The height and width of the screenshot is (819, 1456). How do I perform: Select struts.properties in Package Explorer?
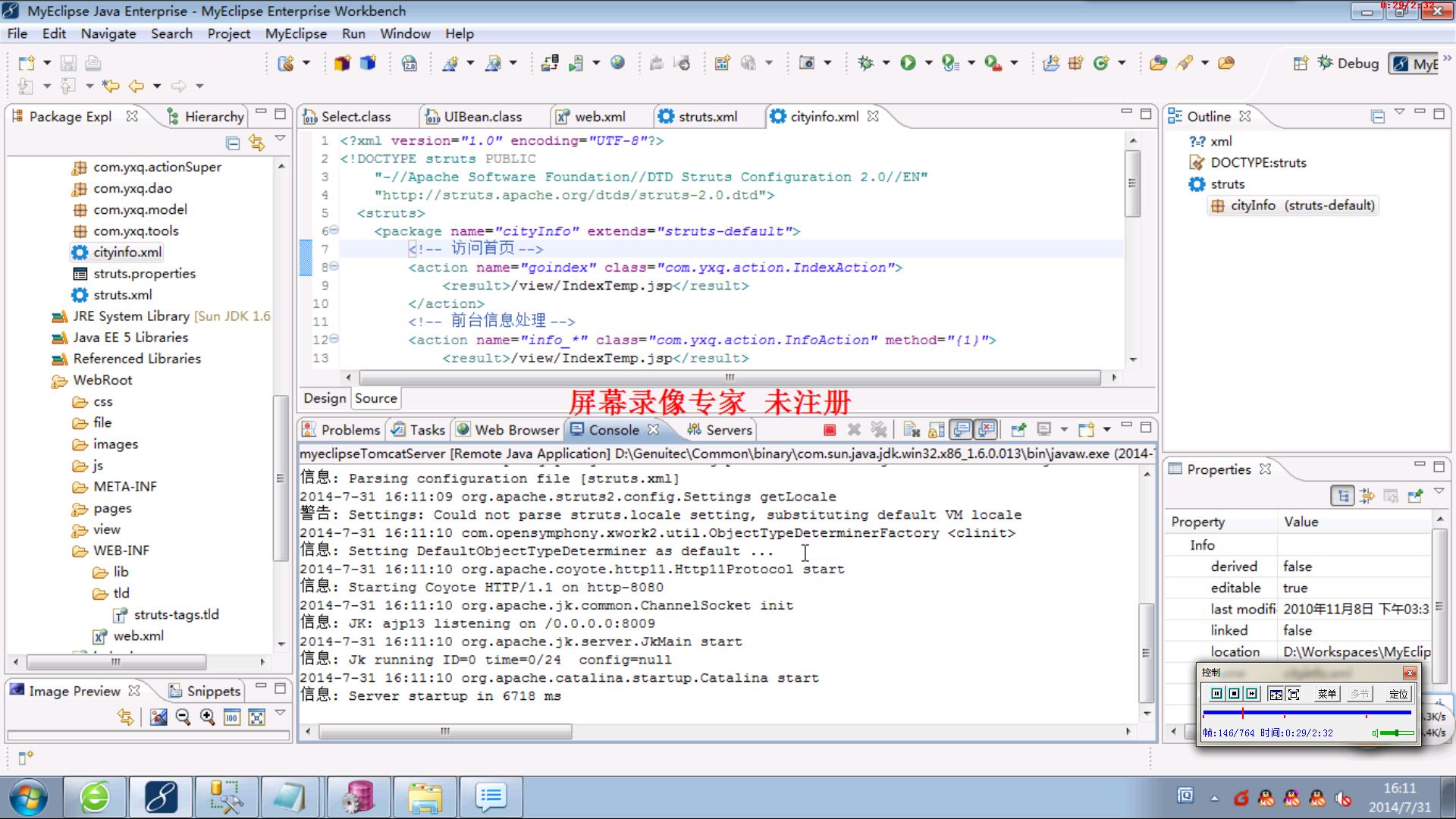(x=144, y=274)
